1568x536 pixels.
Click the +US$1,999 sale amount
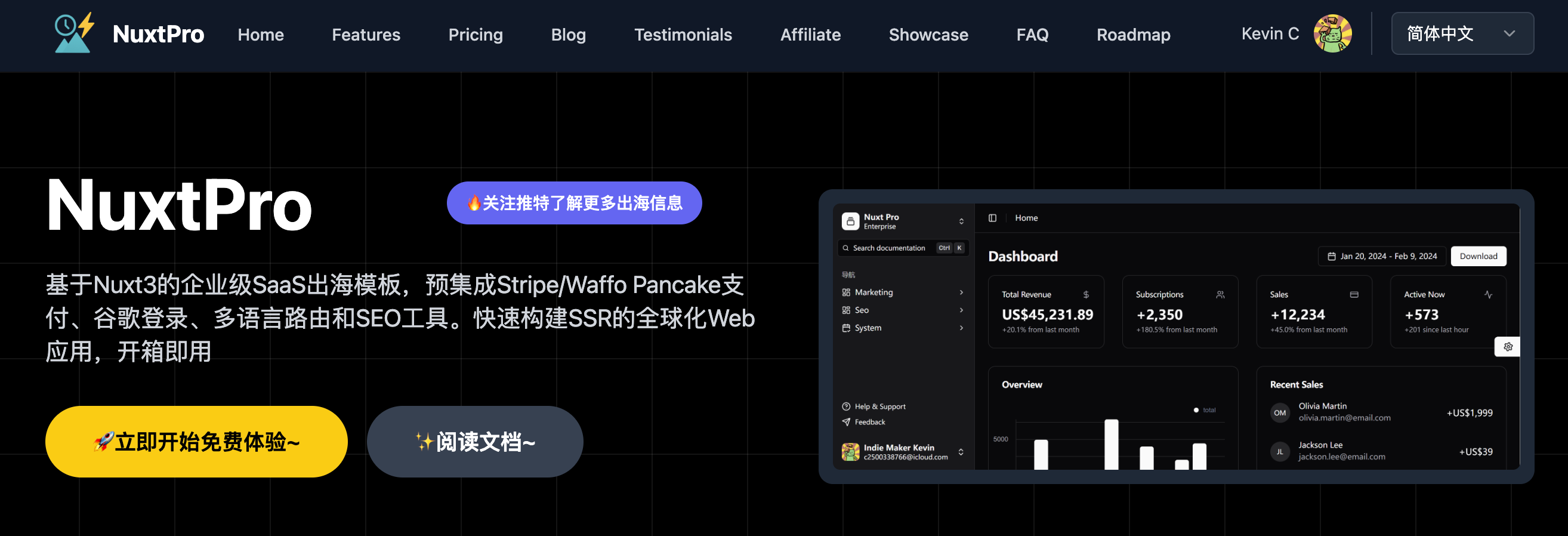point(1470,413)
